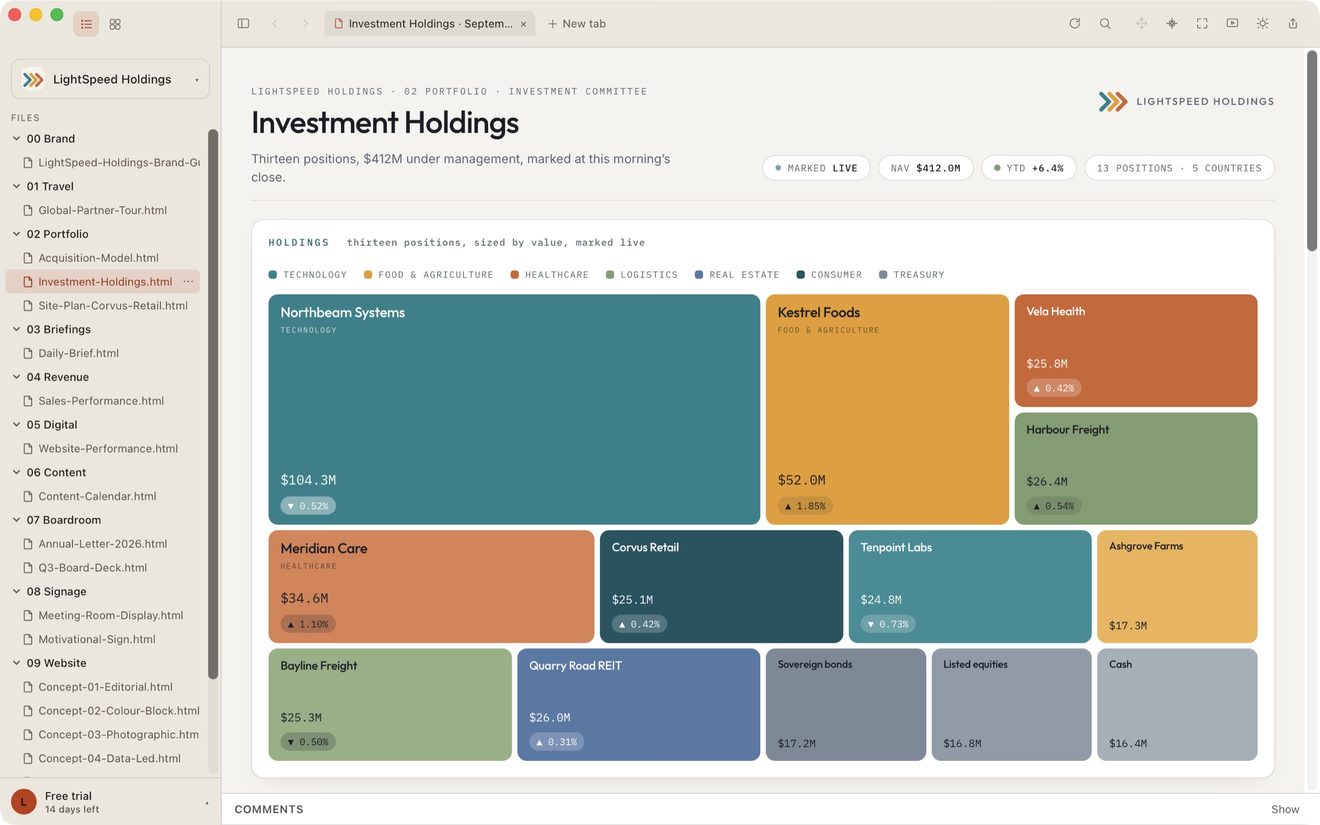Click the LightSpeed Holdings logo in page header
Viewport: 1320px width, 825px height.
(x=1186, y=101)
